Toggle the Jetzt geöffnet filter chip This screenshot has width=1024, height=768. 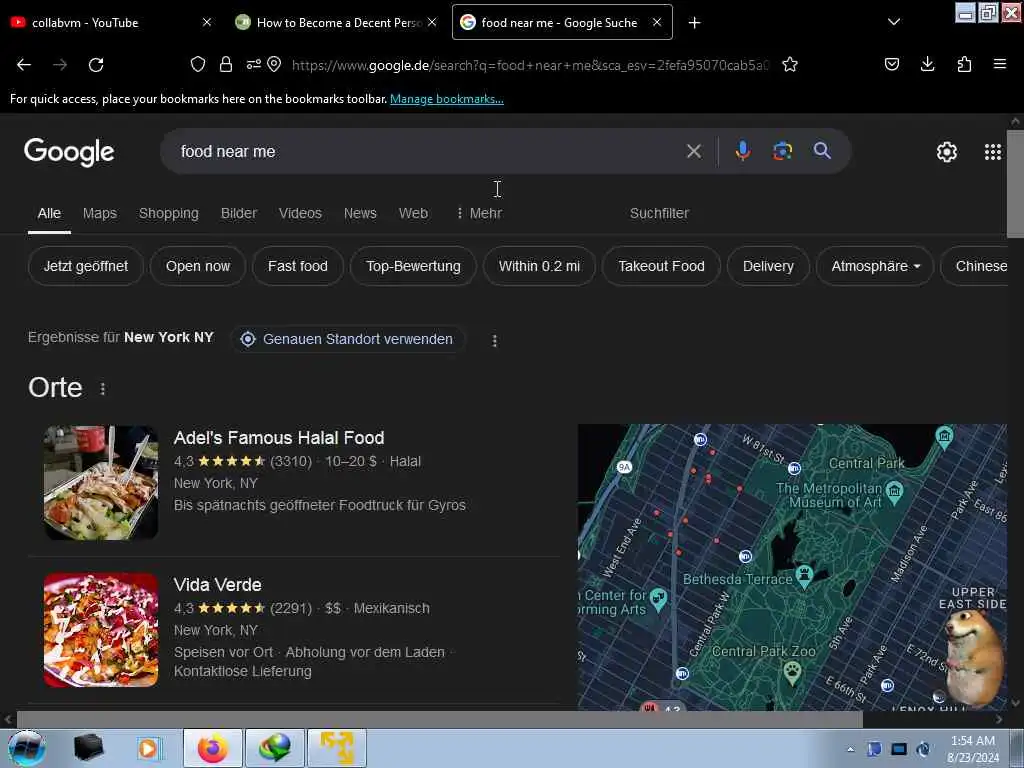[x=86, y=266]
